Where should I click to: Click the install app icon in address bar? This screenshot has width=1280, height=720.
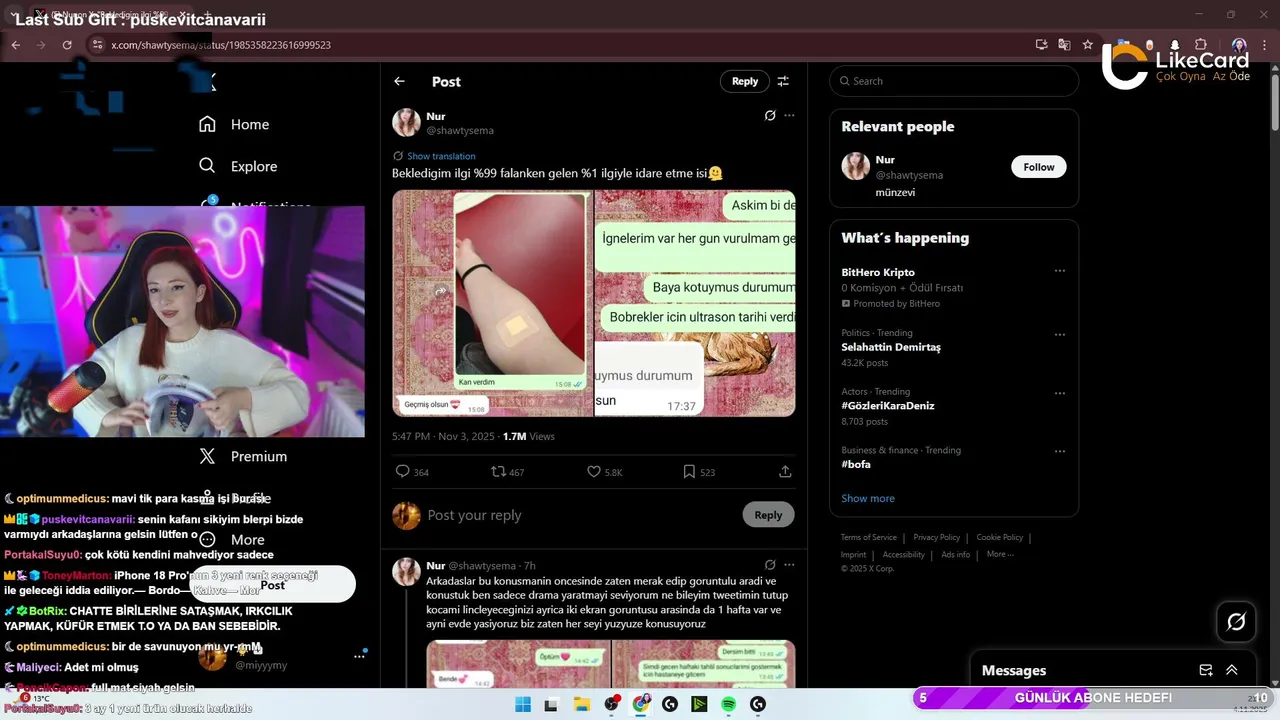1041,45
